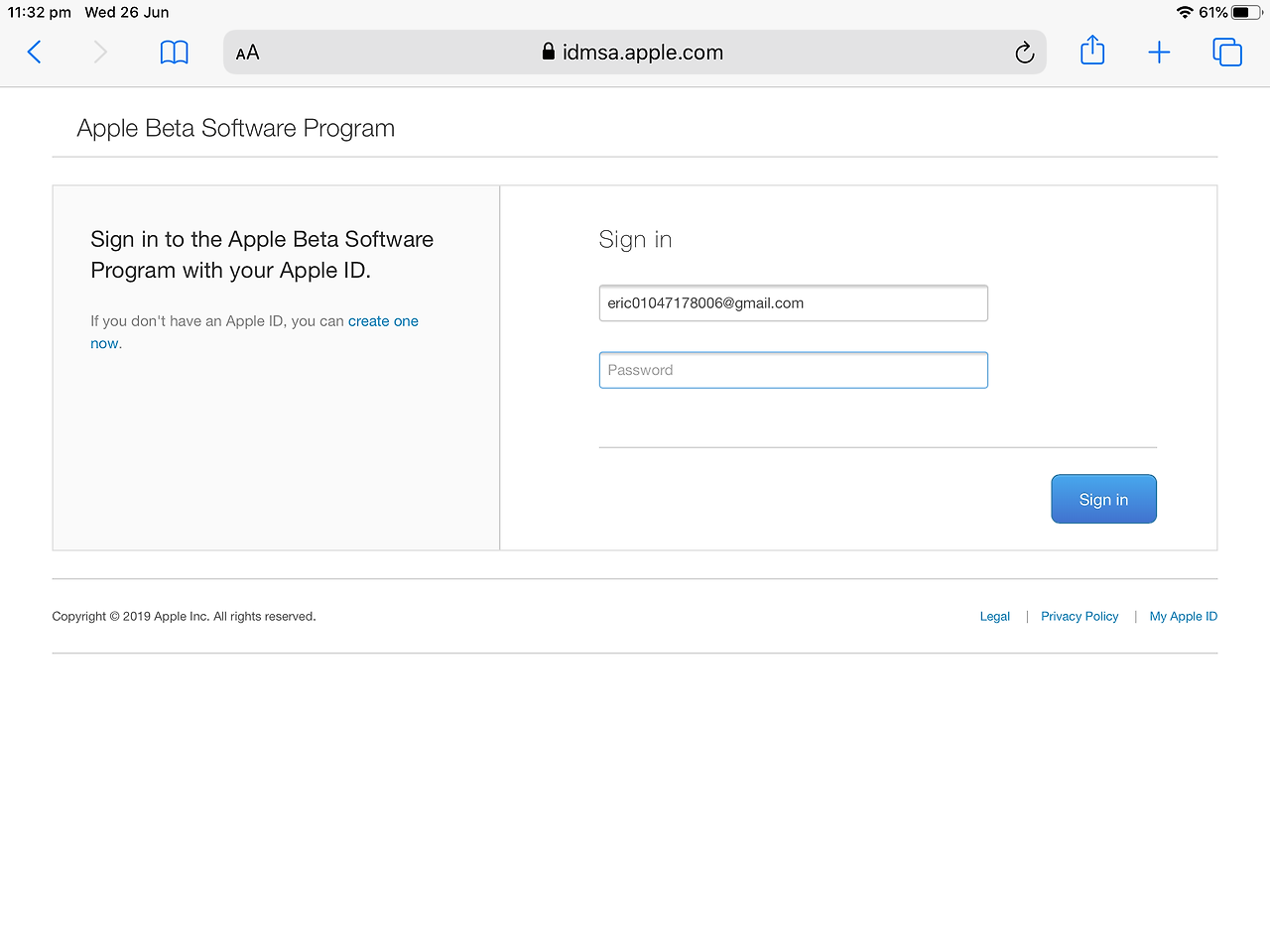Click the Apple Beta Software Program heading

(x=236, y=129)
